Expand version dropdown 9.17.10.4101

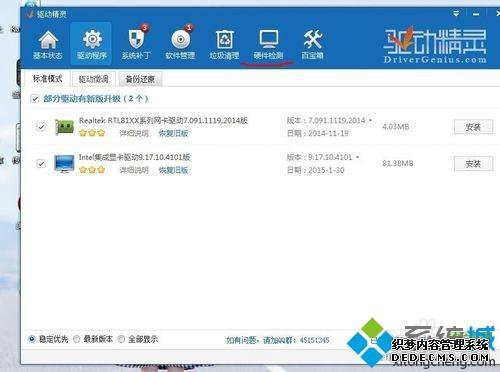tap(357, 157)
